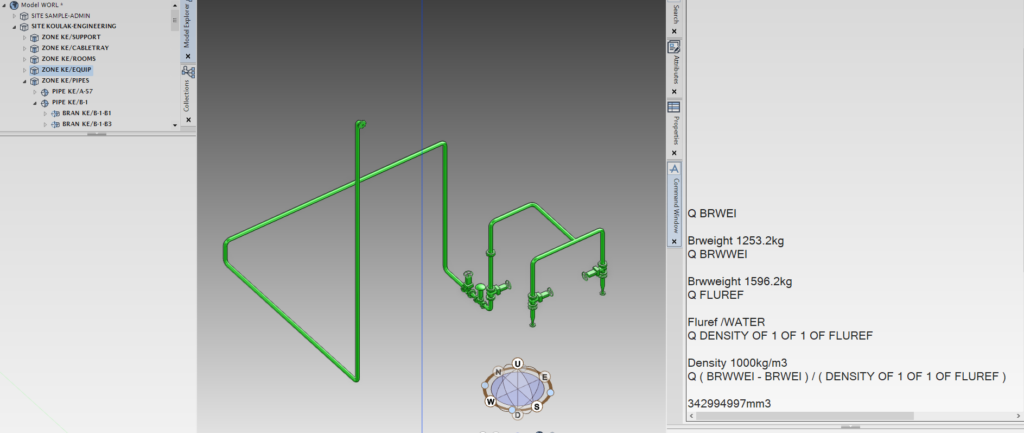
Task: Click the Collections panel icon
Action: click(x=188, y=72)
